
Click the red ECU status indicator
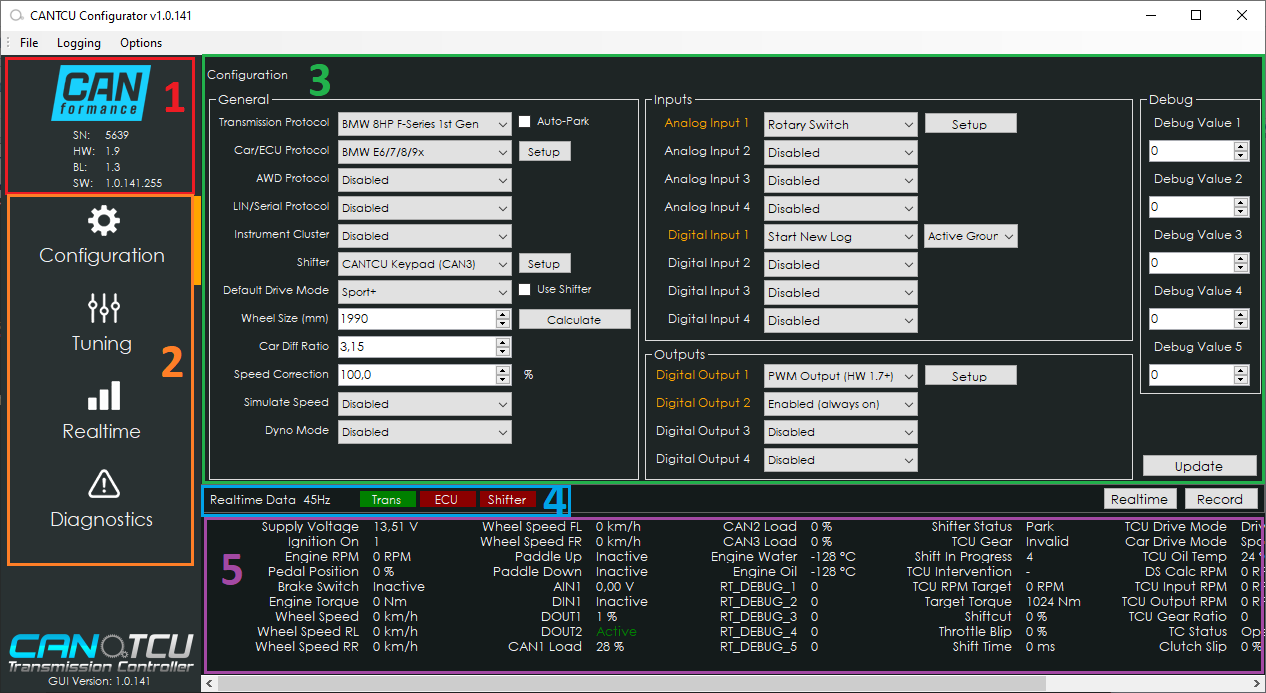pyautogui.click(x=445, y=500)
